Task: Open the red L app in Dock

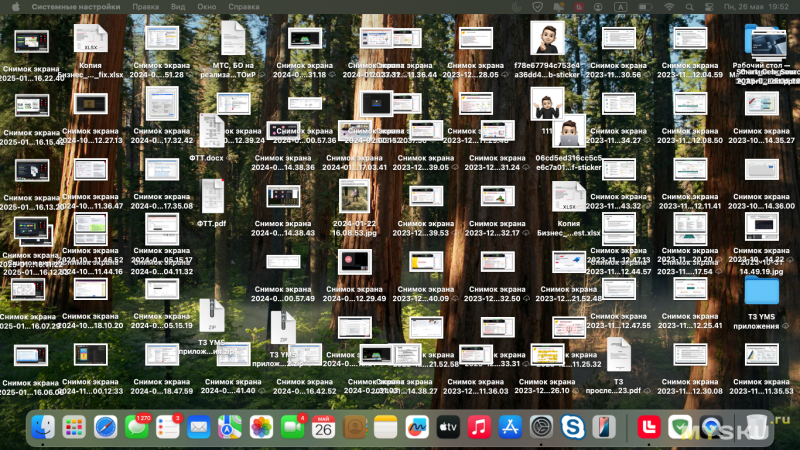Action: pos(649,427)
